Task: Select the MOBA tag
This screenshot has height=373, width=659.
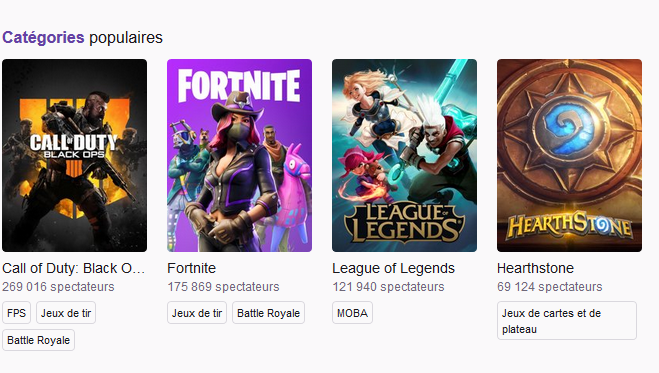Action: (352, 313)
